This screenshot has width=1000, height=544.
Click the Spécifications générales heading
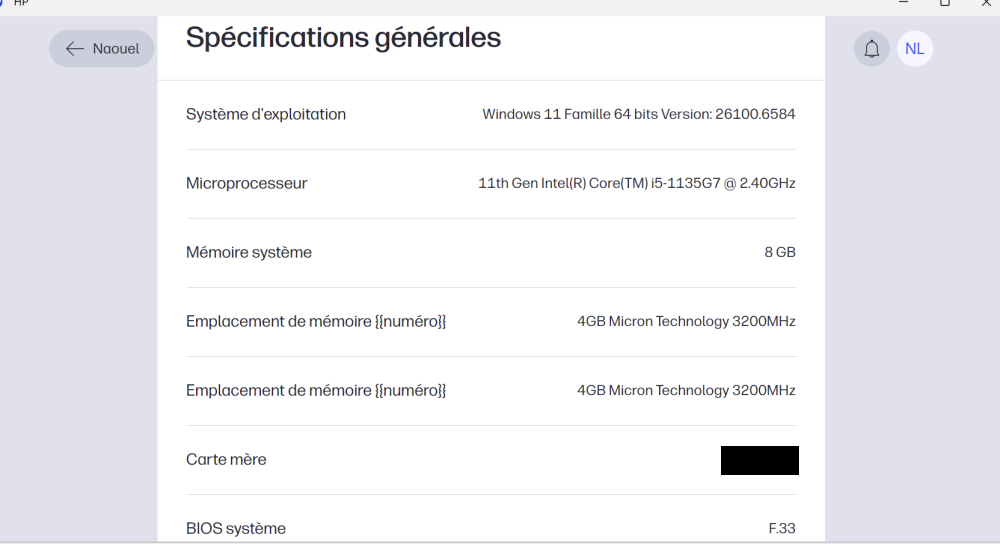[x=343, y=39]
